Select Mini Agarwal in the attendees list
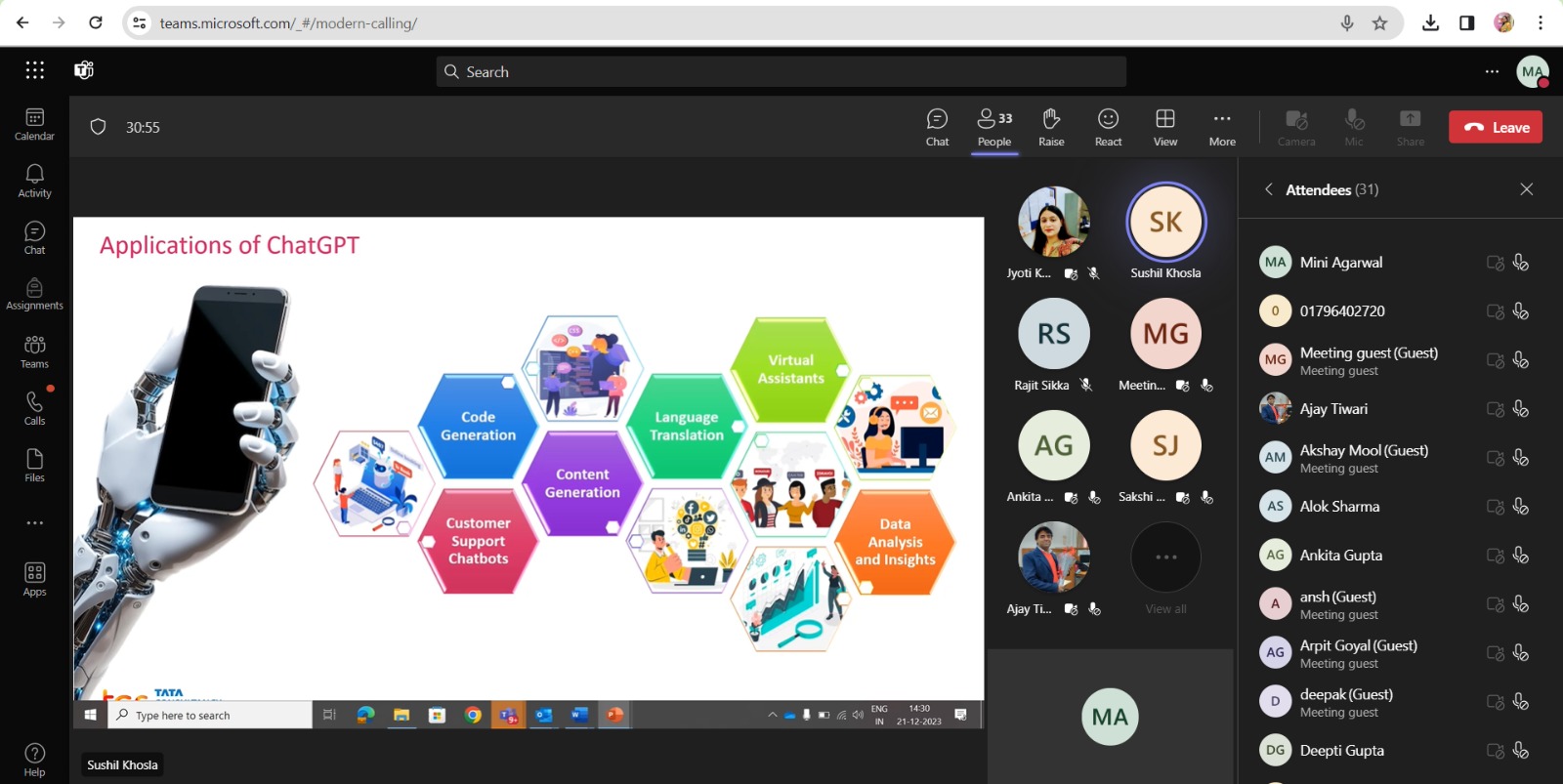 [x=1341, y=263]
